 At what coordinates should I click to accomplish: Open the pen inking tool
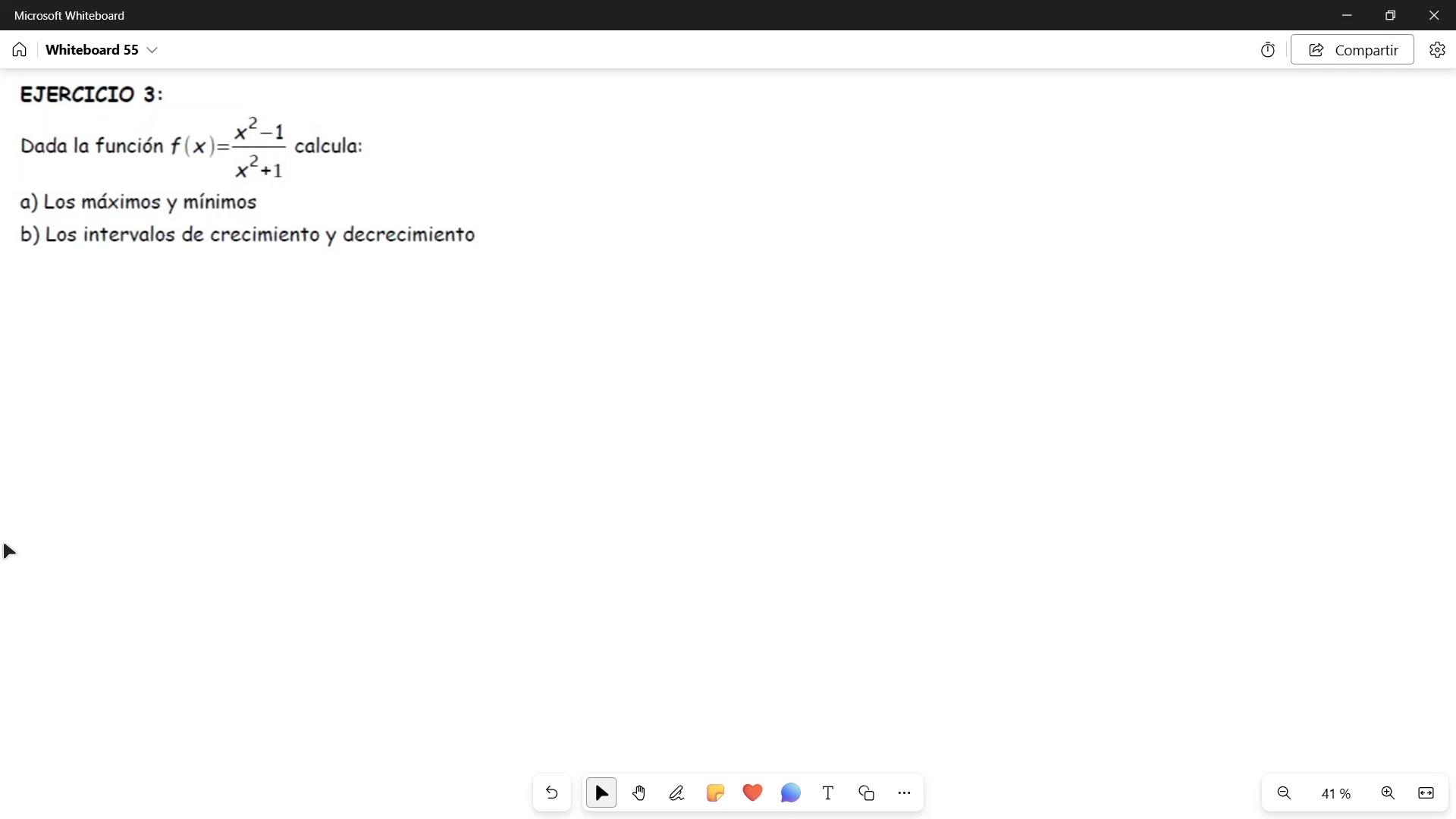tap(676, 793)
